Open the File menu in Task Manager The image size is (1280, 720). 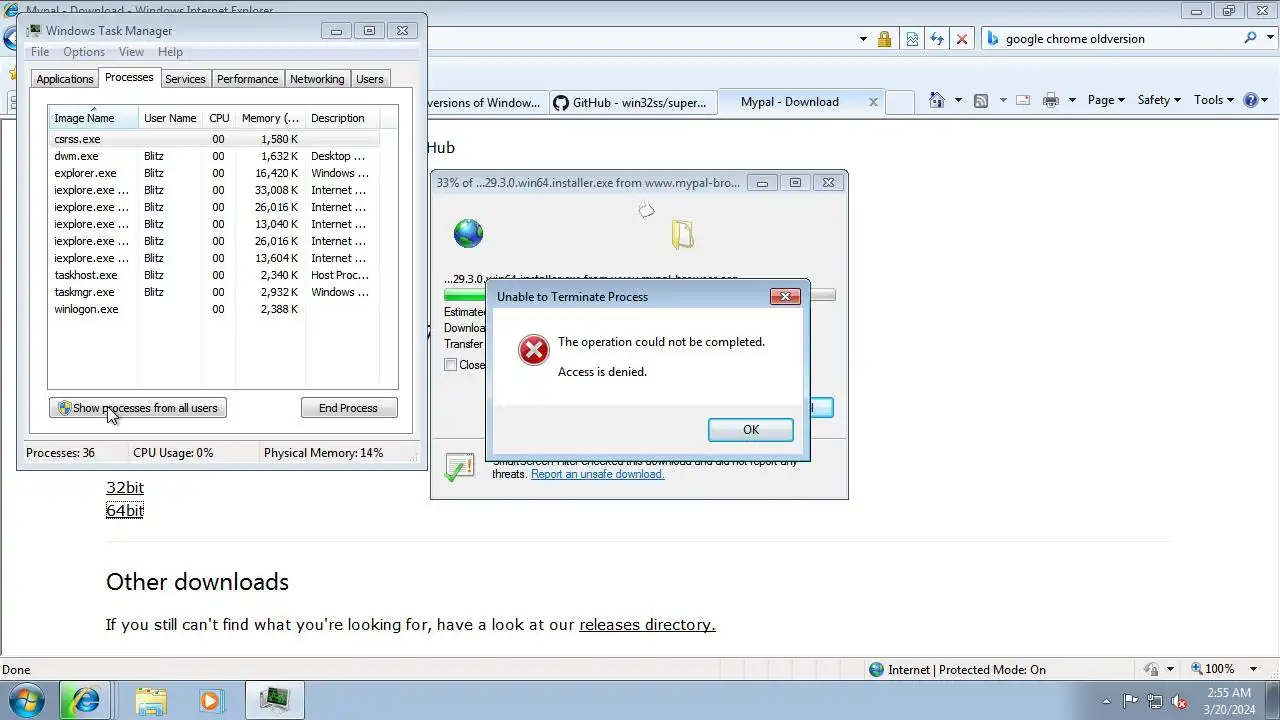coord(40,52)
